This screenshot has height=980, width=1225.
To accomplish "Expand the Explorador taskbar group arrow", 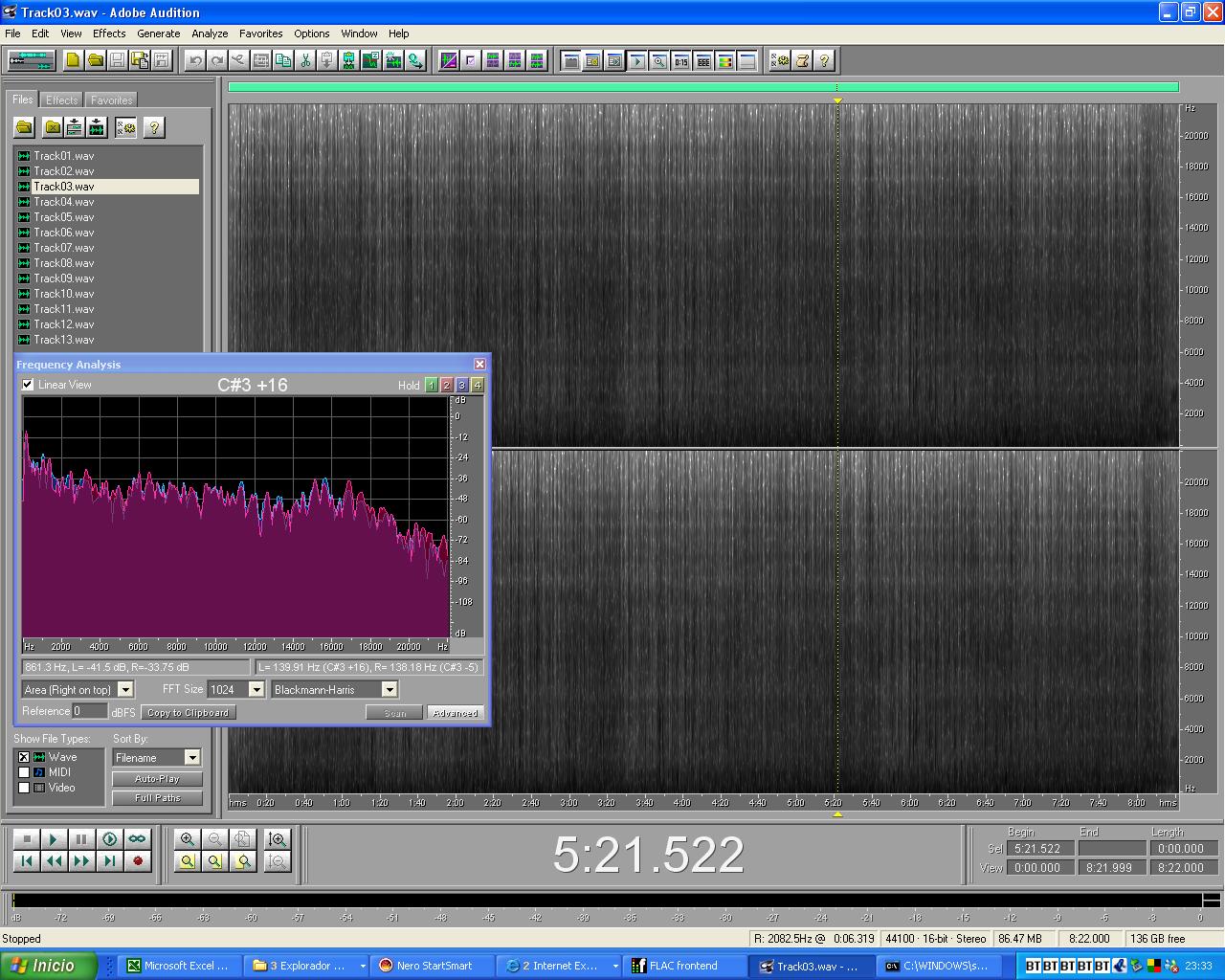I will (x=363, y=967).
